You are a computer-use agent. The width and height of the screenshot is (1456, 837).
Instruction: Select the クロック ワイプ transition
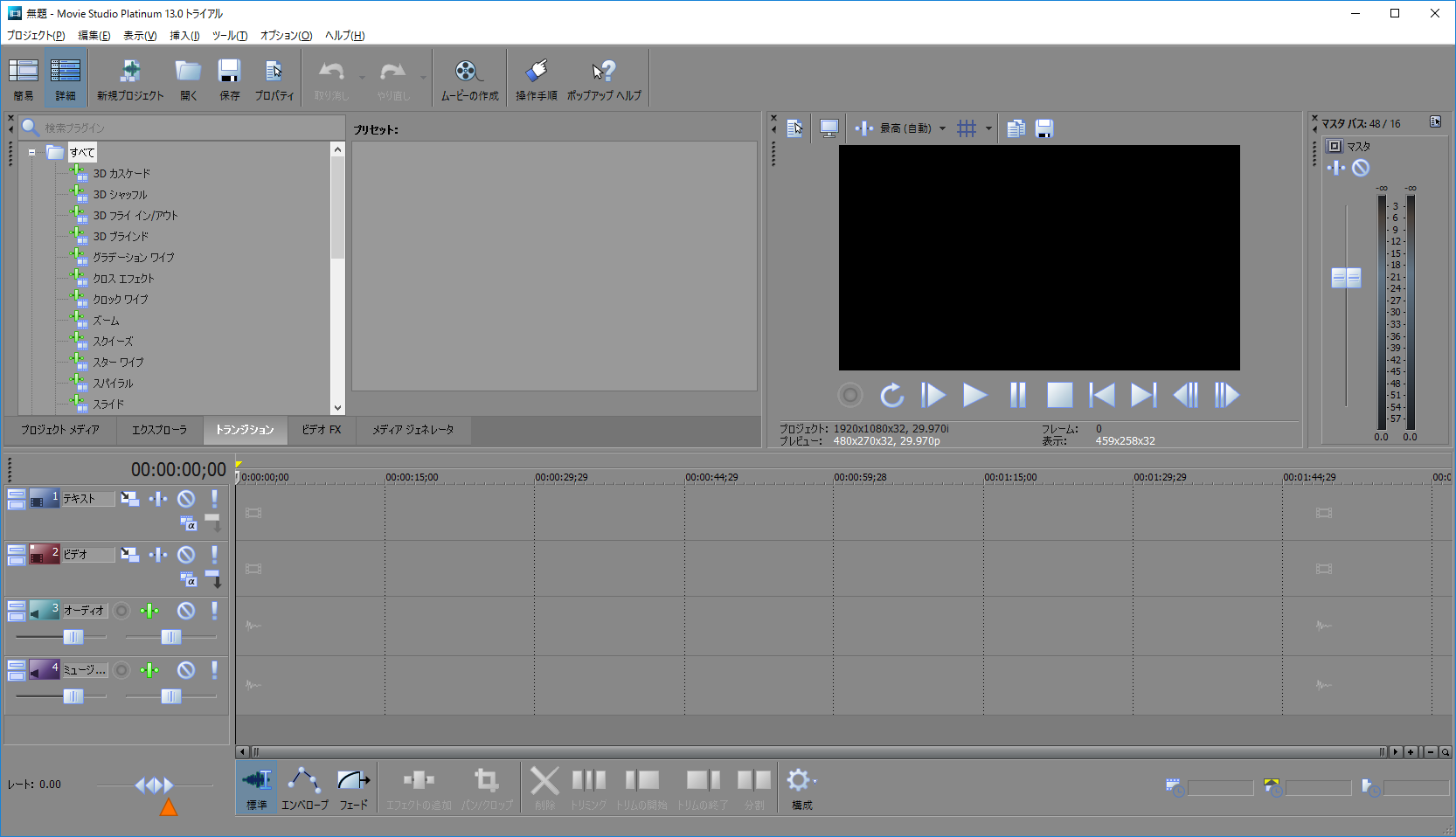coord(121,300)
